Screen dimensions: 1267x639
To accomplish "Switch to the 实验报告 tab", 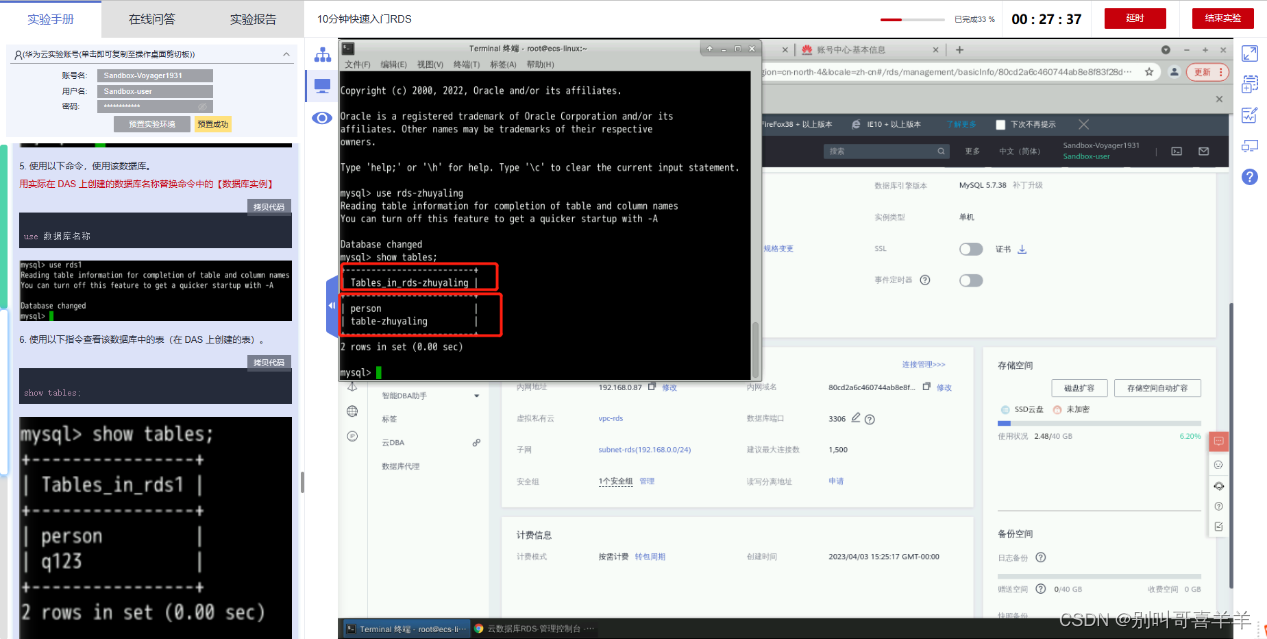I will click(253, 18).
